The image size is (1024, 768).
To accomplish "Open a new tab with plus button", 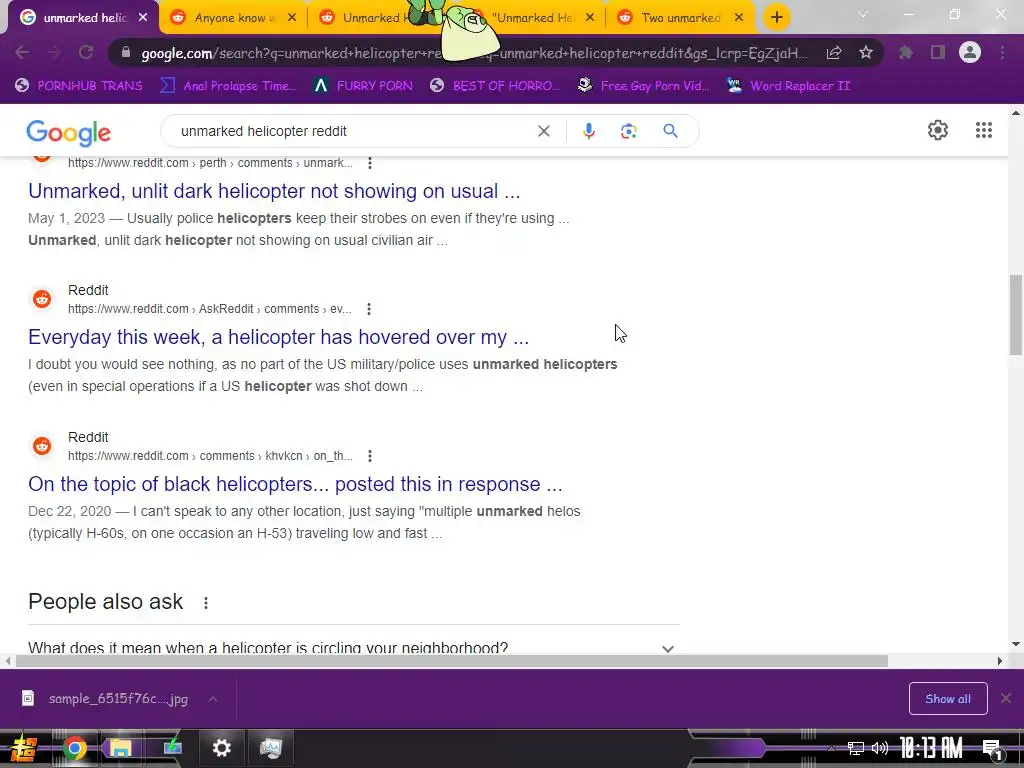I will pos(776,17).
